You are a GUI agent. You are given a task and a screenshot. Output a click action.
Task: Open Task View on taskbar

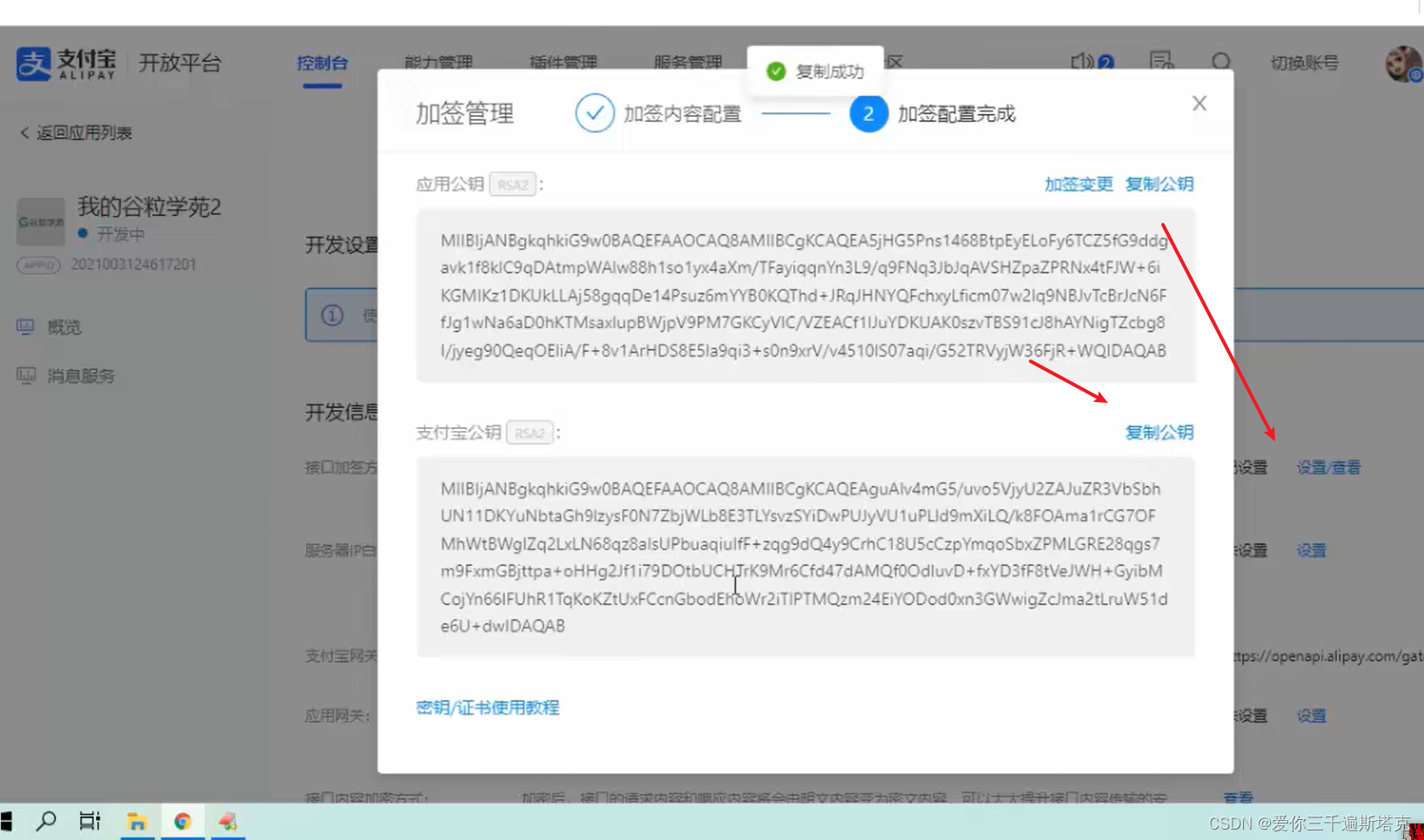(90, 821)
